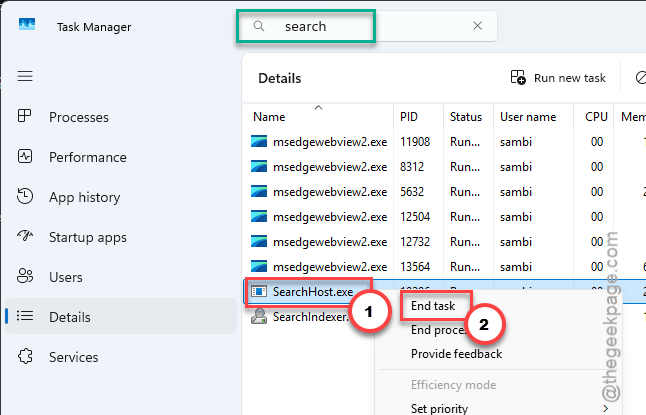Click PID cell 11908
Screen dimensions: 646x415
[415, 142]
